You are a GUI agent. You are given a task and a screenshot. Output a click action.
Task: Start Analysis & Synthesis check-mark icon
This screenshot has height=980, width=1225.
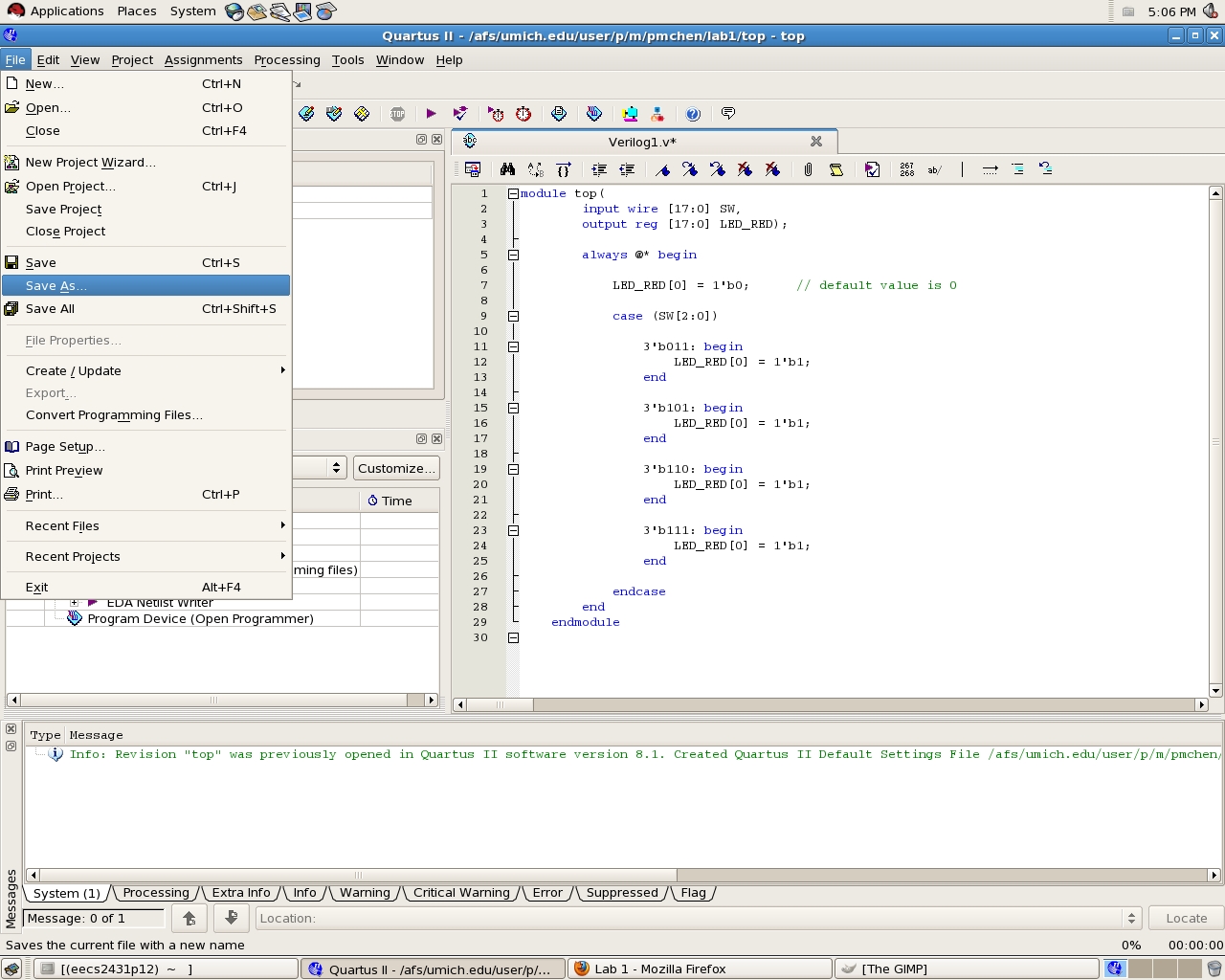[x=460, y=114]
